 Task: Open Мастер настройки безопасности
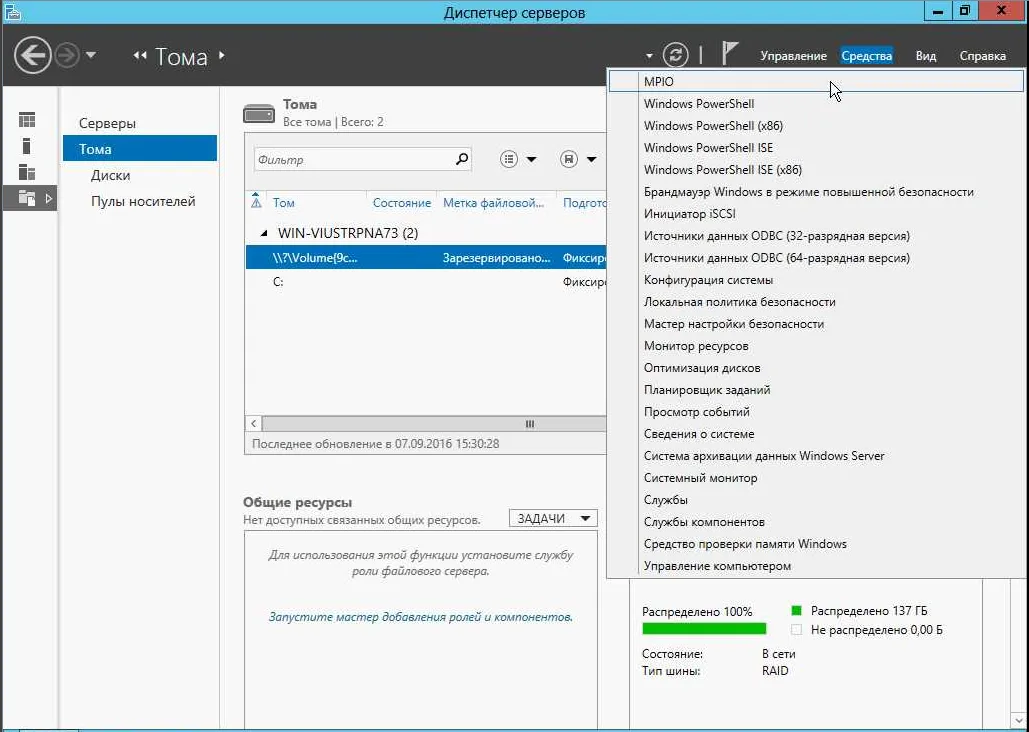816,324
